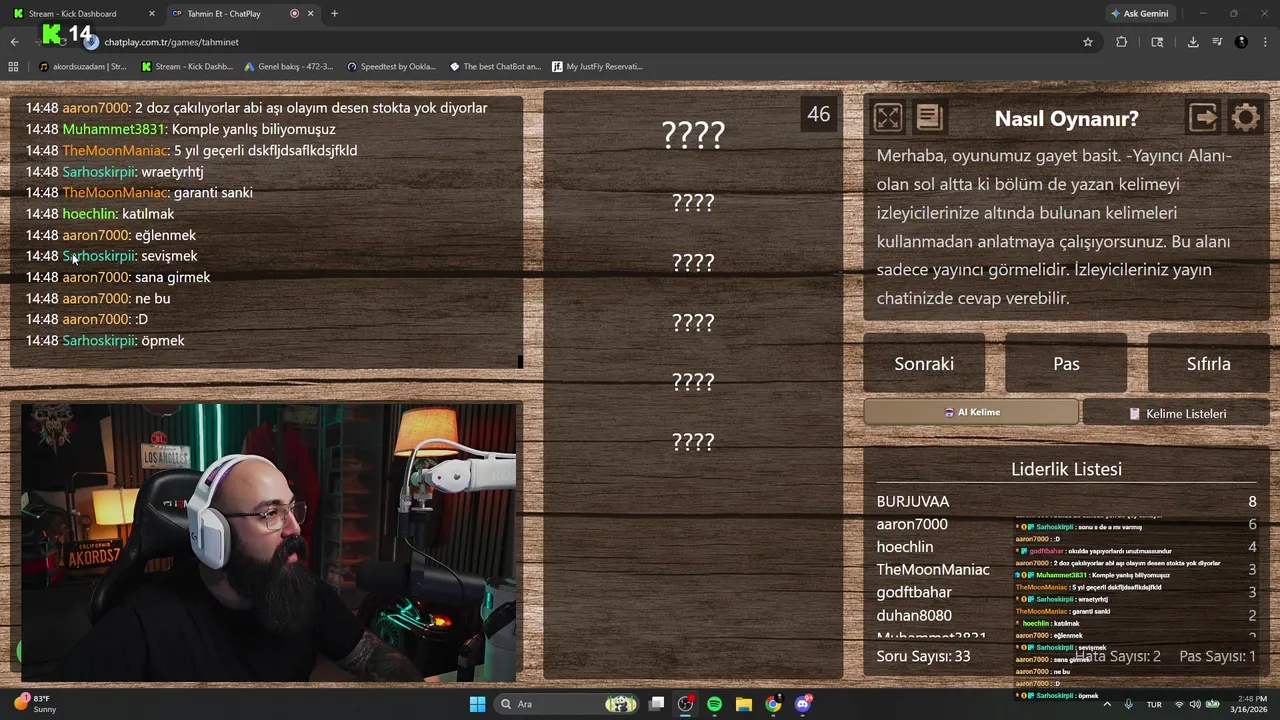Open Chrome profile avatar
Screen dimensions: 1280x720
click(x=1241, y=42)
